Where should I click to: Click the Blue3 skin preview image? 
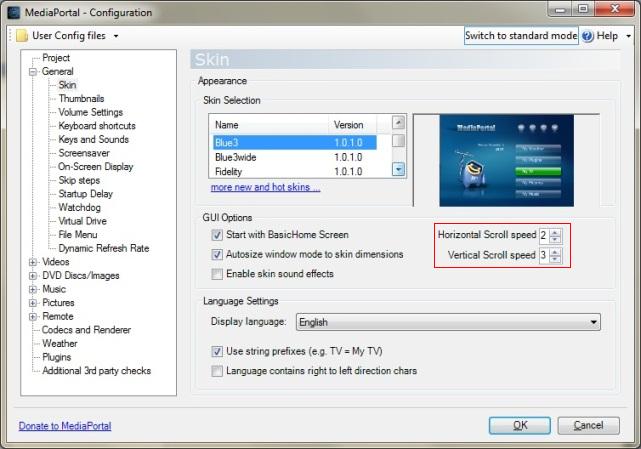507,160
